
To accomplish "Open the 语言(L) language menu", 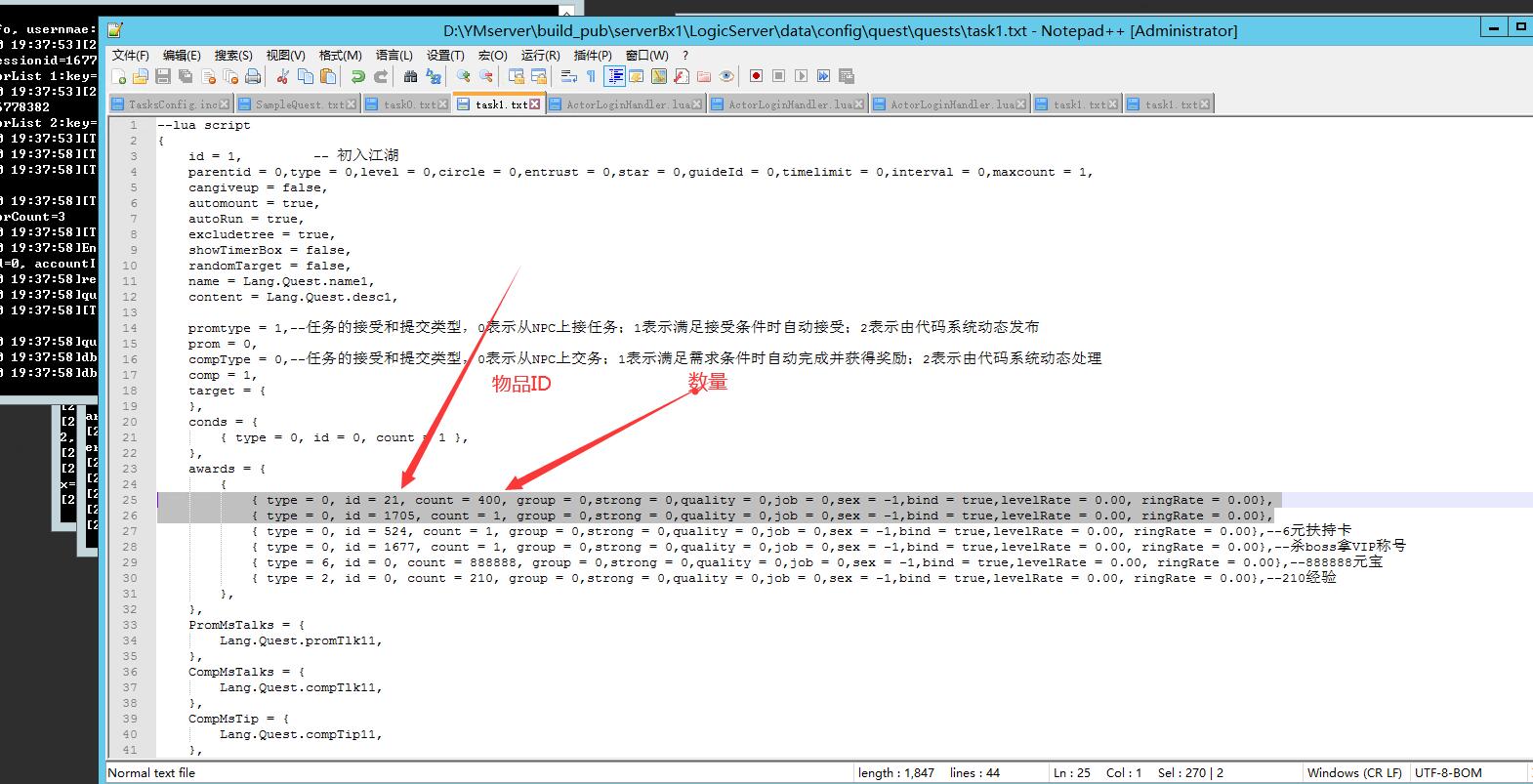I will 394,56.
